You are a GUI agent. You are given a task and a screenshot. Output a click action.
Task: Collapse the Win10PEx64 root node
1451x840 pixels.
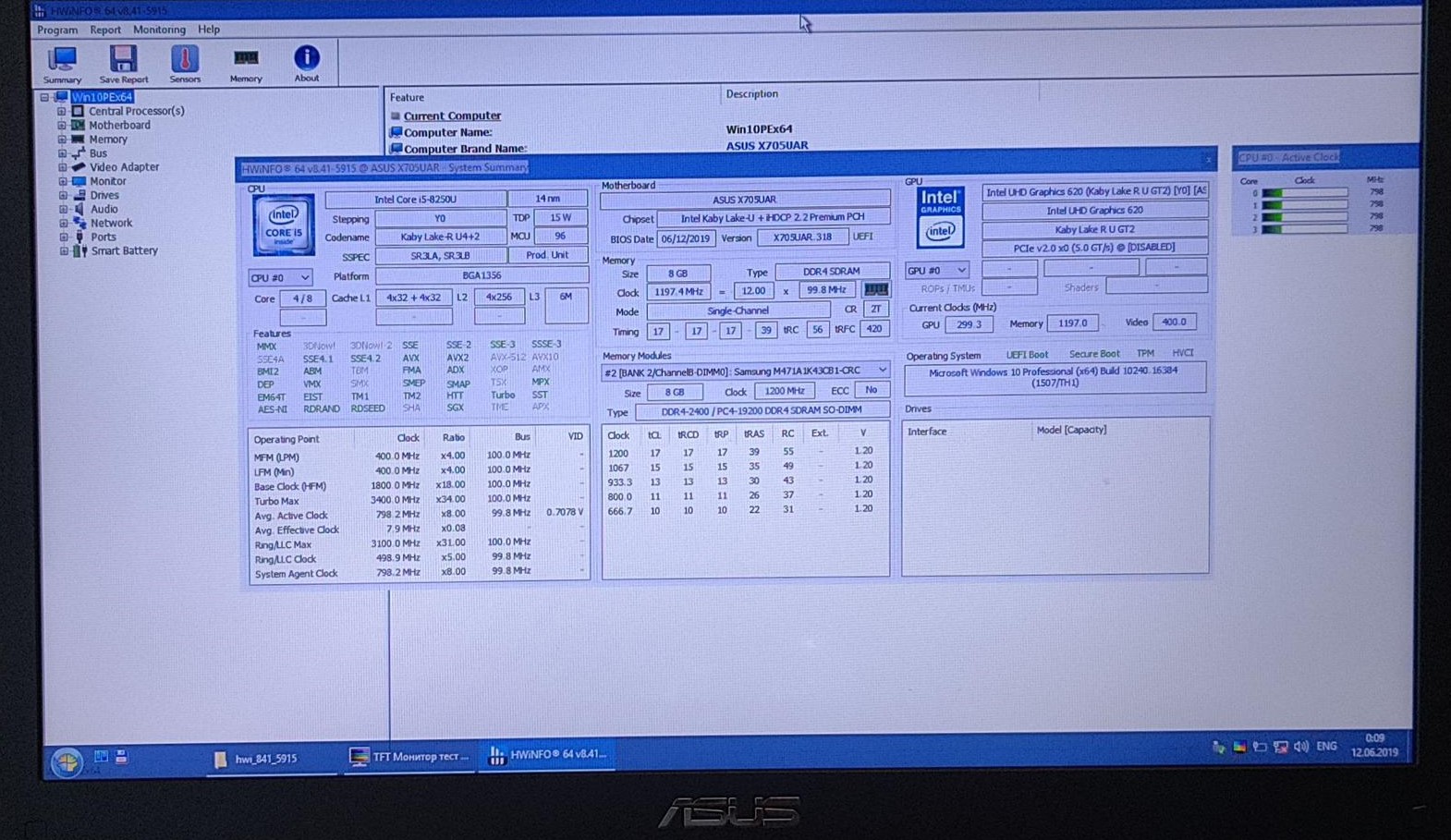click(x=43, y=97)
